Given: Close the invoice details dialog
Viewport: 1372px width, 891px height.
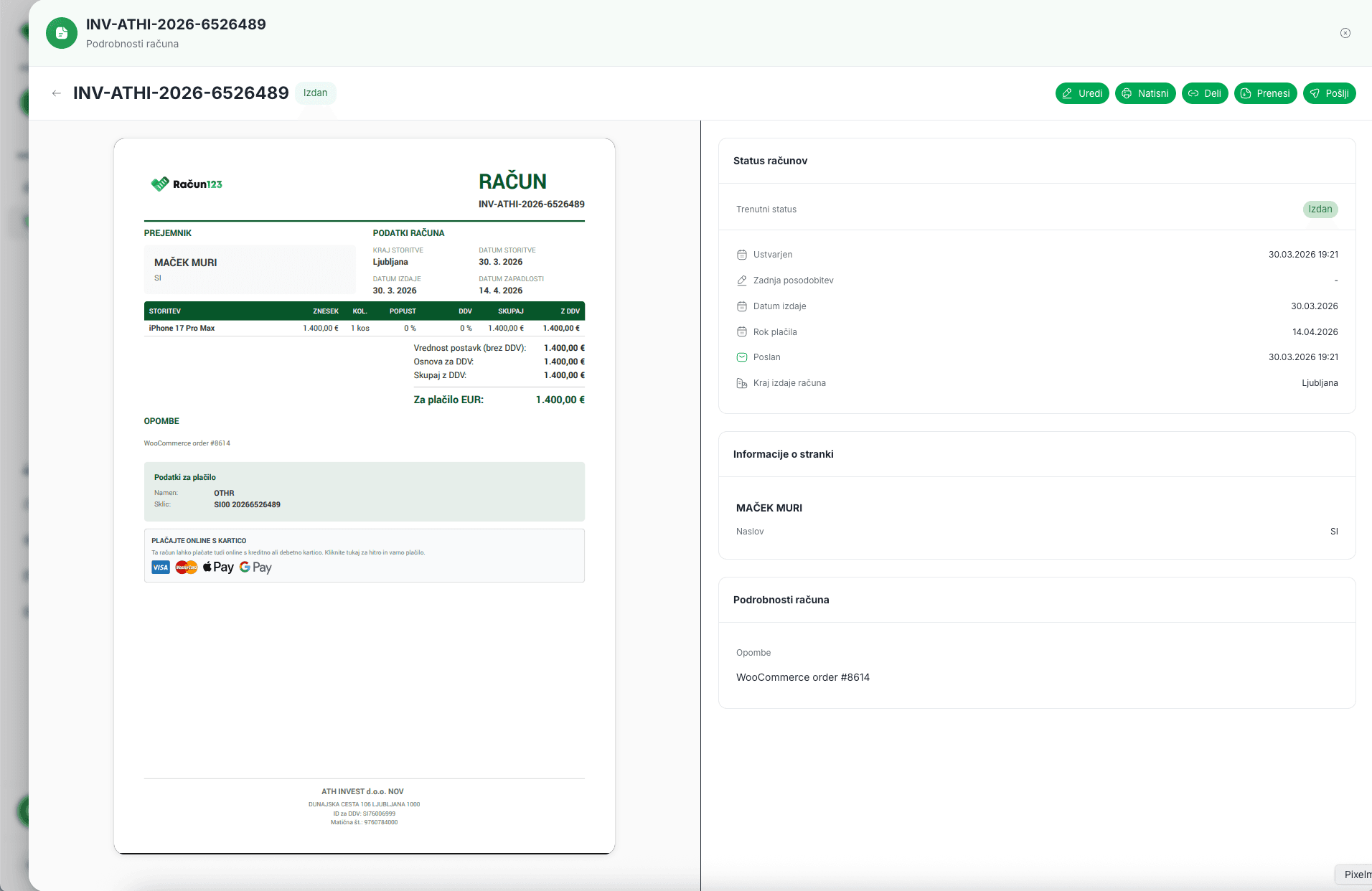Looking at the screenshot, I should 1345,33.
